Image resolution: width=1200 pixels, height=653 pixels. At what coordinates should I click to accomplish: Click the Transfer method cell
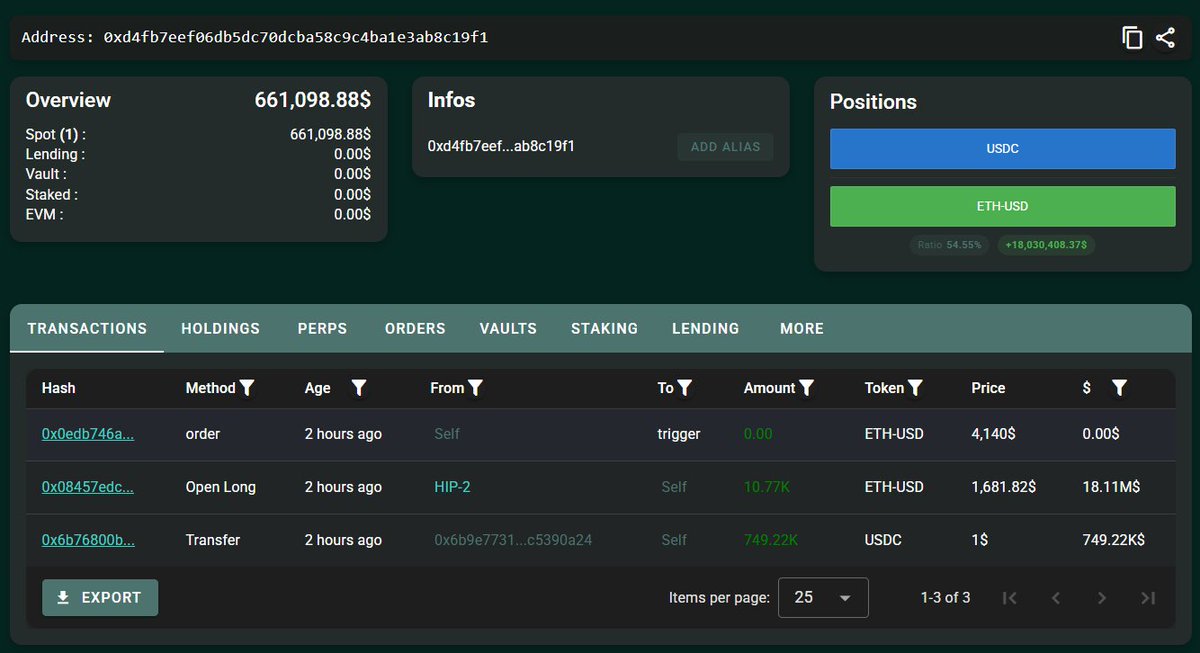213,540
